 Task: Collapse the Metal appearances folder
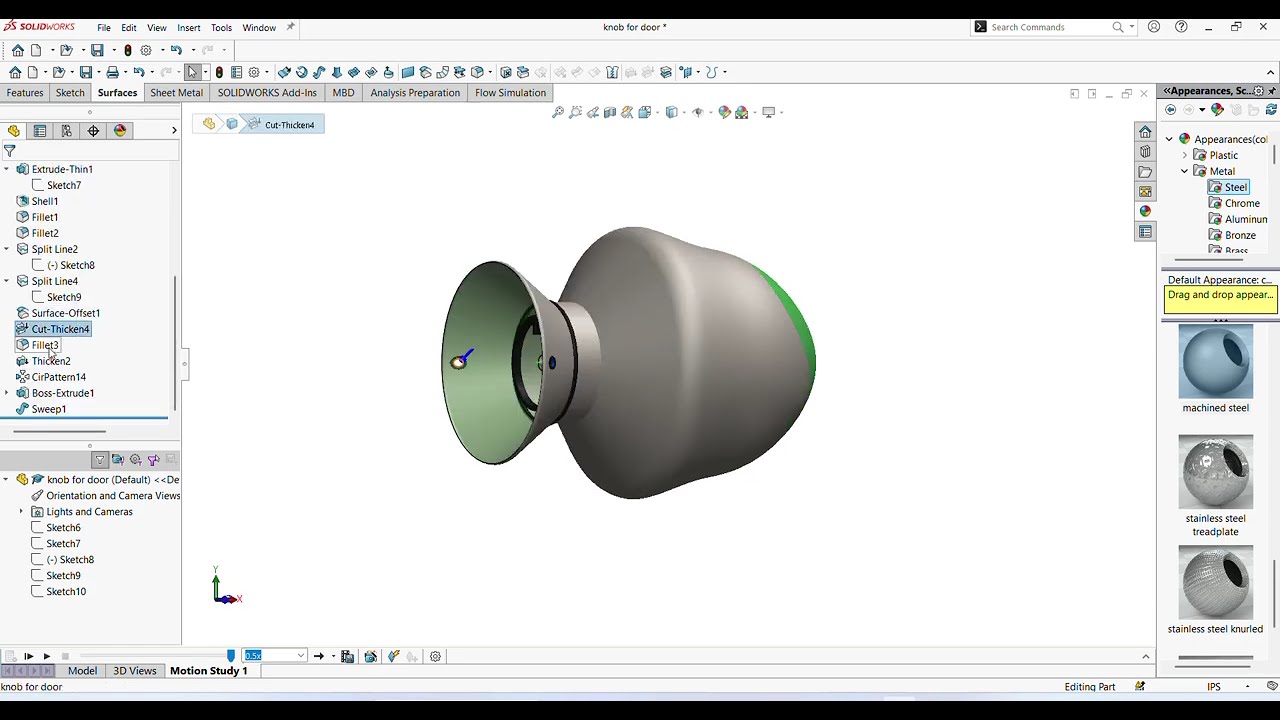coord(1185,171)
